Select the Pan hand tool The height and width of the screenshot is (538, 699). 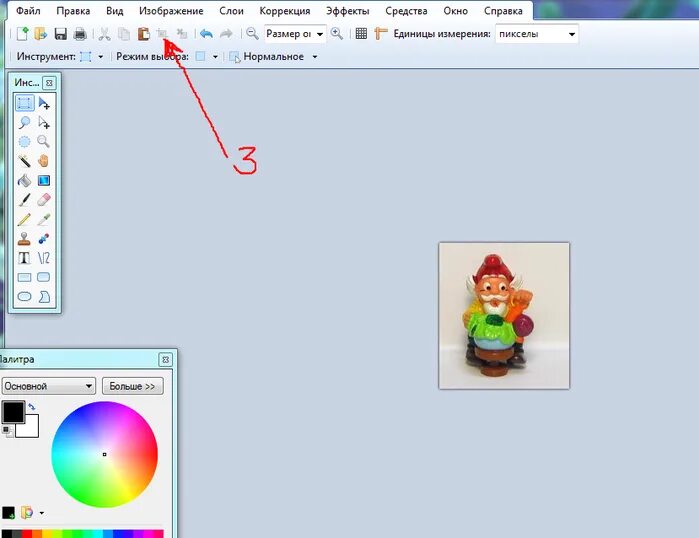(44, 161)
